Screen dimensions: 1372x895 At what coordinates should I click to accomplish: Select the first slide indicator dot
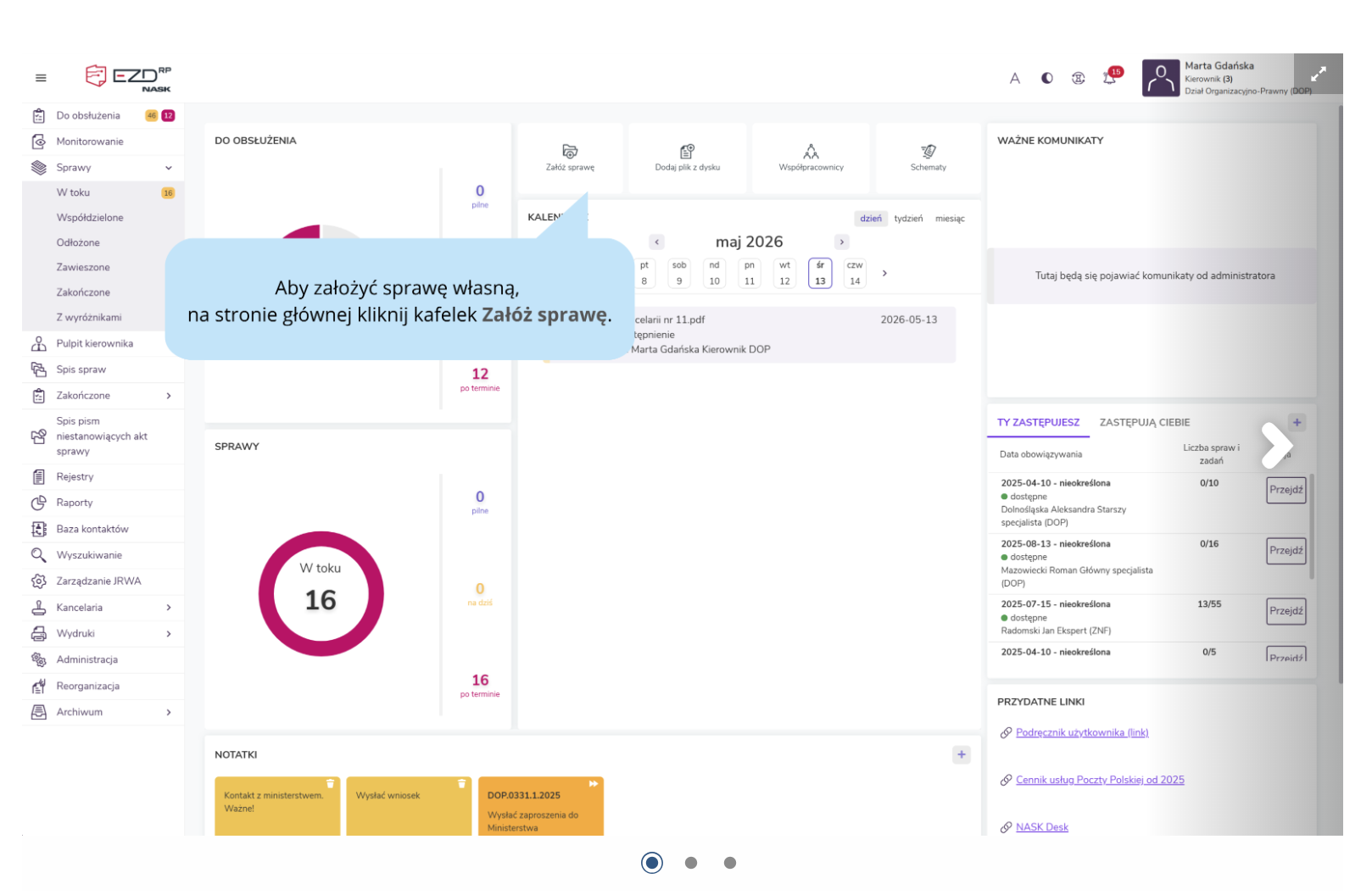coord(652,863)
